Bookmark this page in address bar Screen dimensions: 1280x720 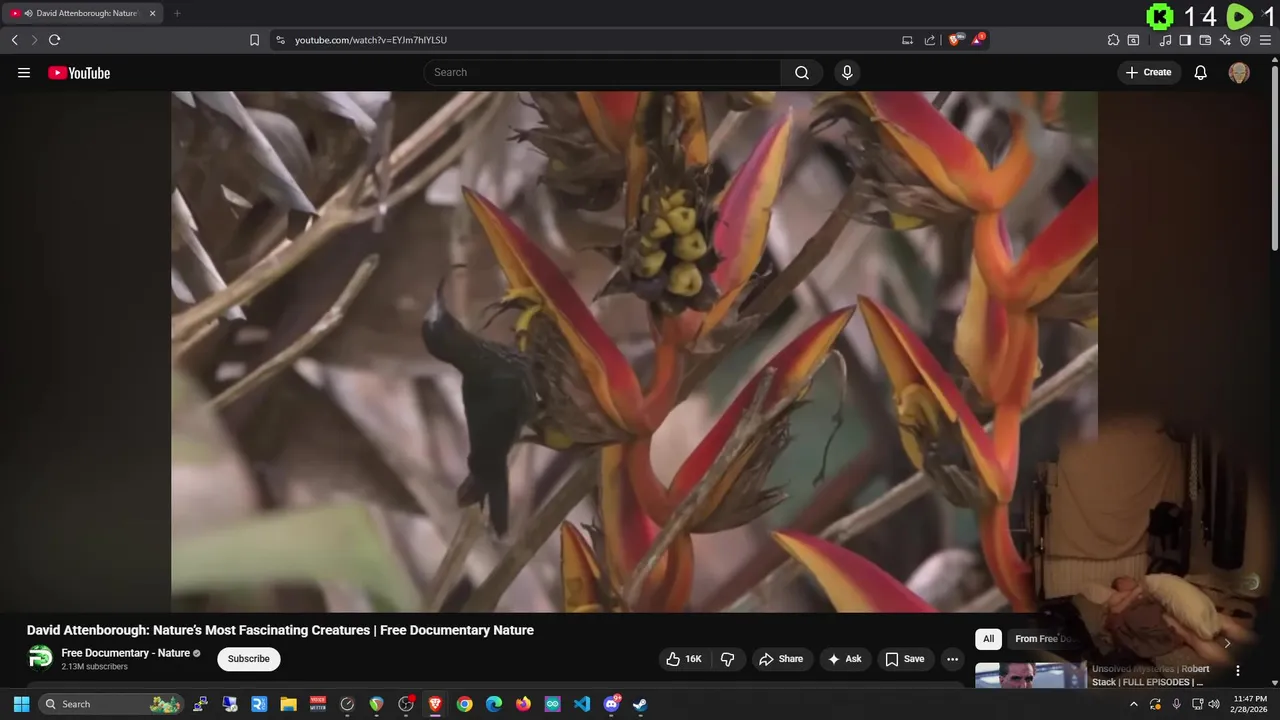254,40
